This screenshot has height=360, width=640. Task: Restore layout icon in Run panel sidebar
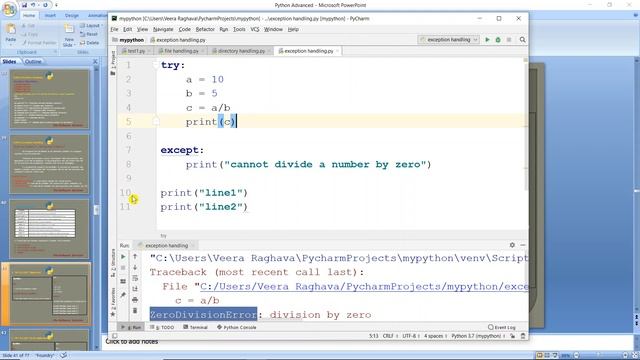[123, 281]
